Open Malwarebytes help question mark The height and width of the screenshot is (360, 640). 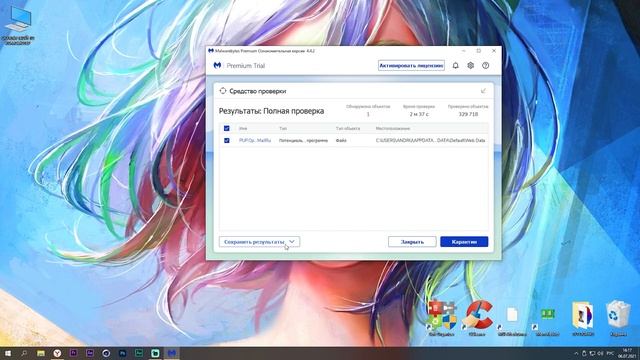pyautogui.click(x=485, y=65)
